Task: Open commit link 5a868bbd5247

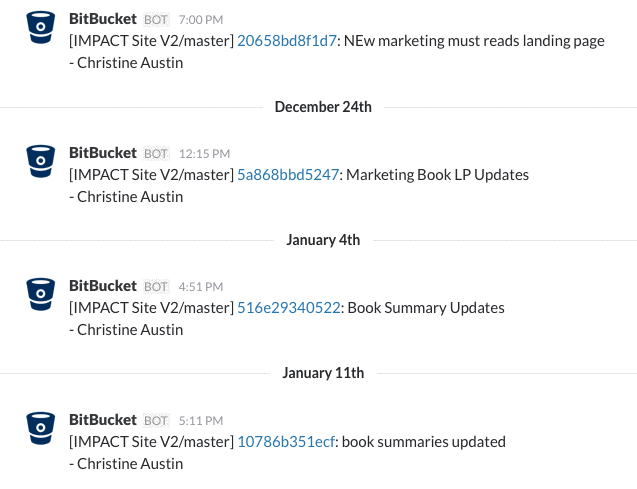Action: click(288, 175)
